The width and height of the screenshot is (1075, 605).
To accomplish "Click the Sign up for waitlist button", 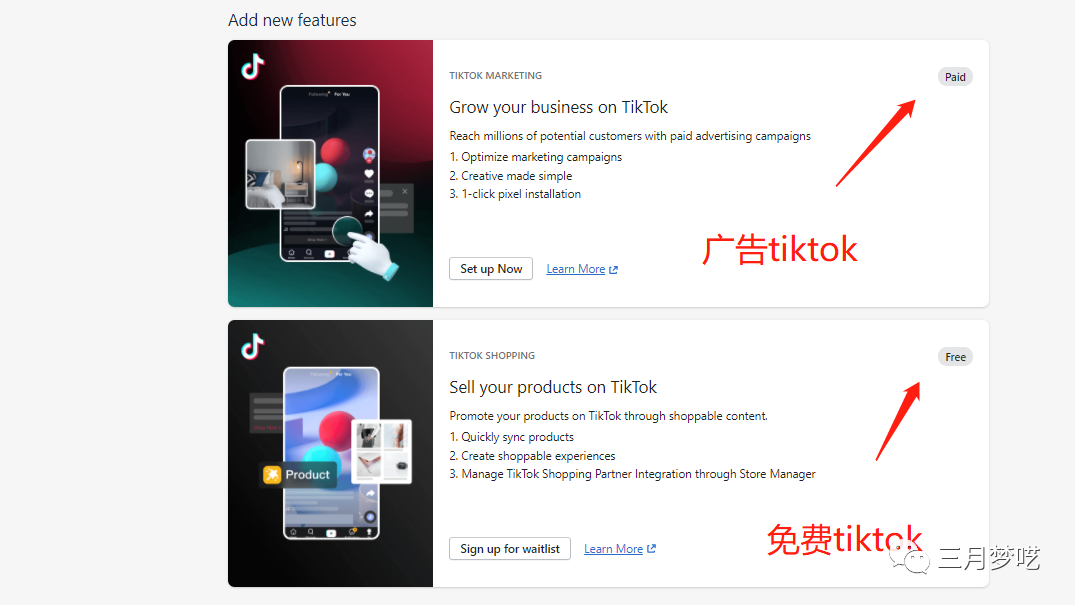I will pos(509,549).
